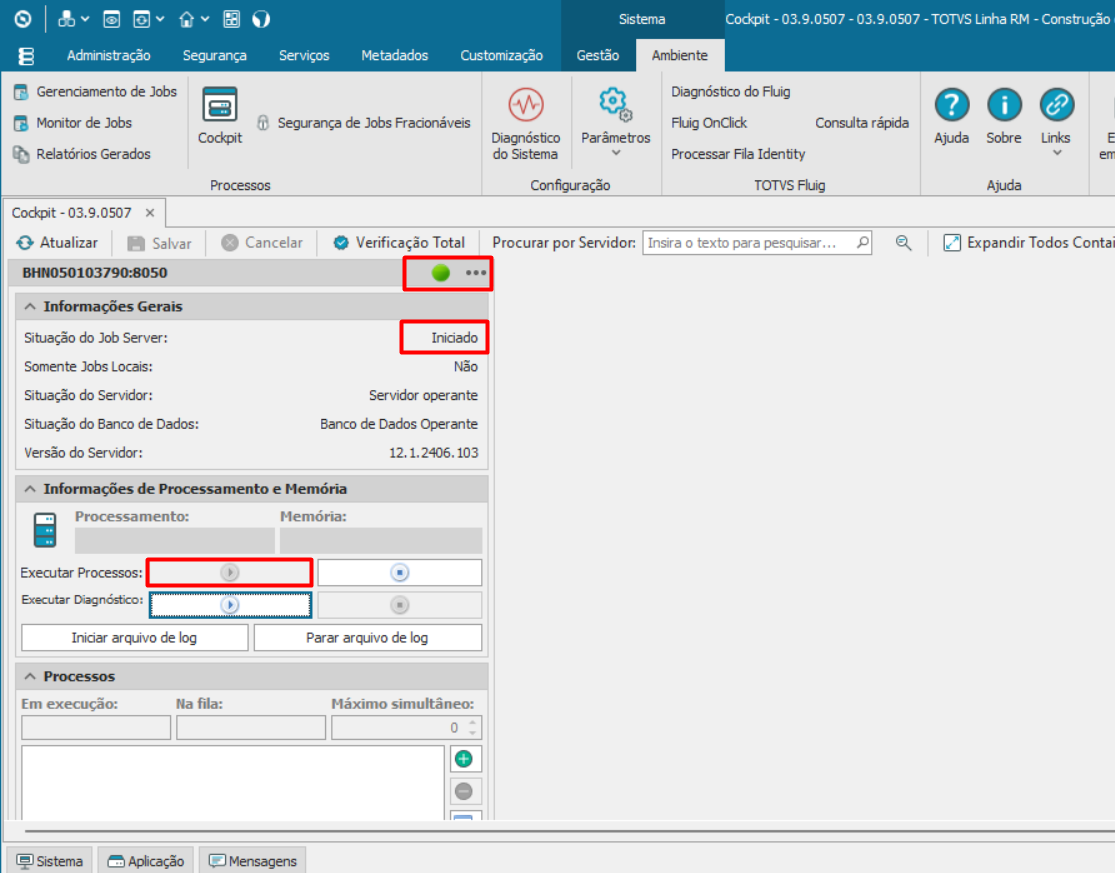Launch the Cockpit ribbon button
Screen dimensions: 1115x873
(x=220, y=116)
